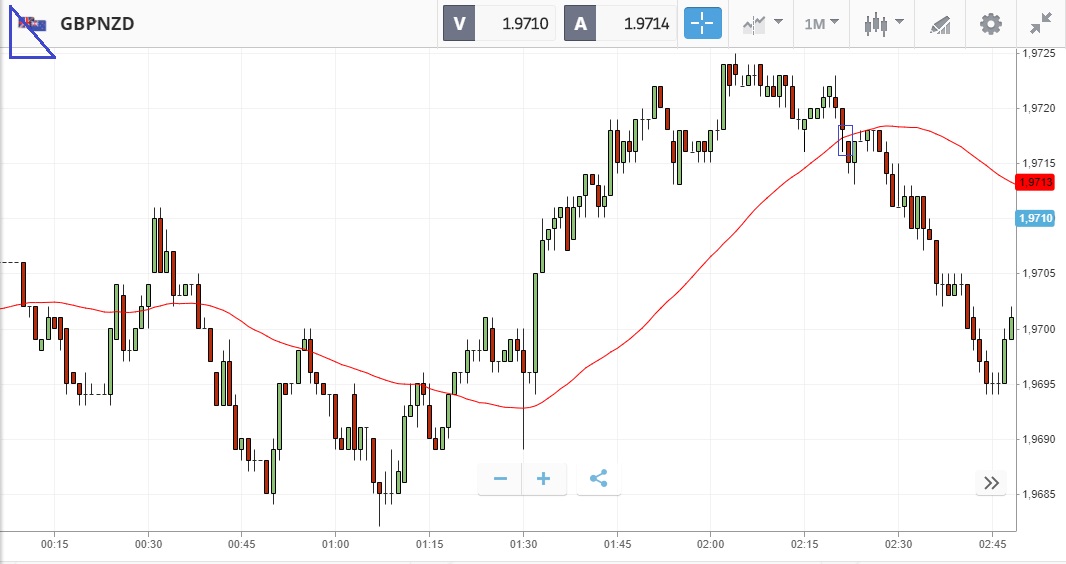Image resolution: width=1066 pixels, height=564 pixels.
Task: Zoom out the chart with minus
Action: click(500, 479)
